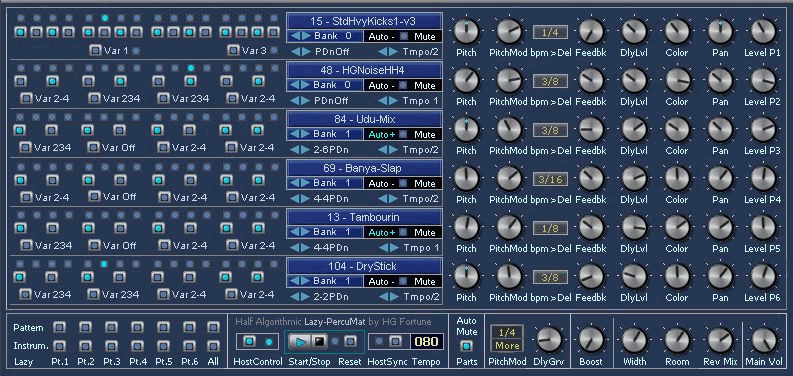This screenshot has width=793, height=376.
Task: Toggle Auto + on the Tambourin row
Action: pyautogui.click(x=381, y=233)
